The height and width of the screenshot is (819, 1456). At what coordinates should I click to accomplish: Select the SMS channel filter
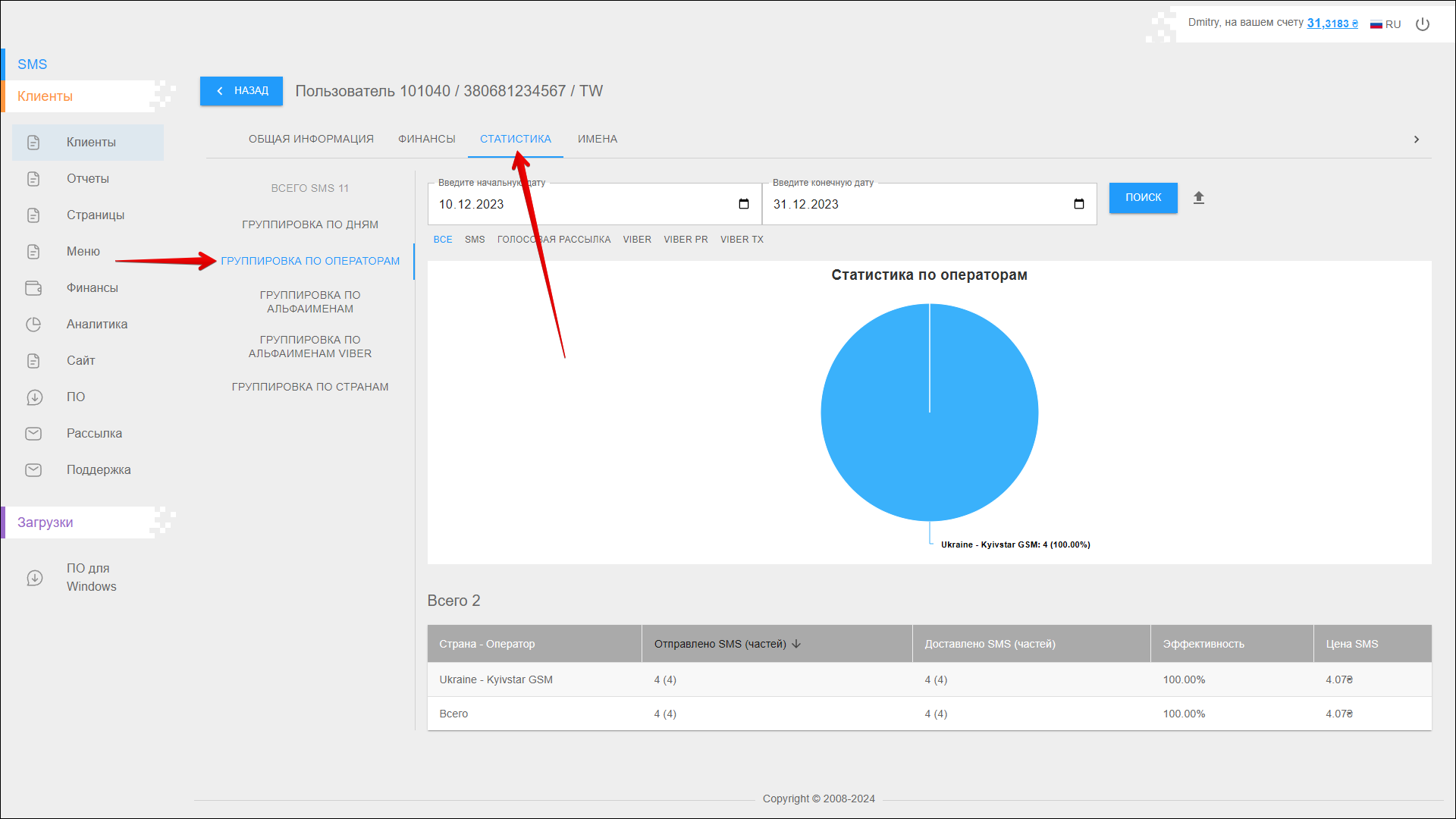click(x=475, y=240)
